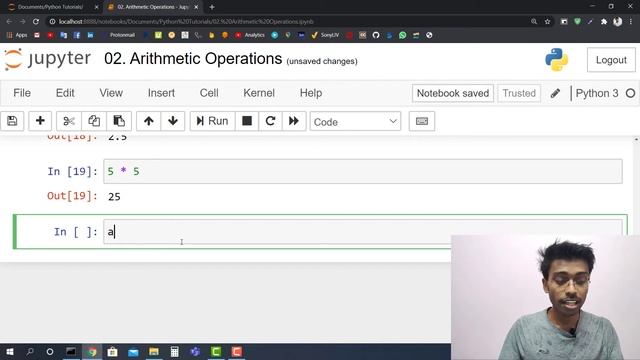Click the notebook vertical scrollbar up arrow
Image resolution: width=640 pixels, height=360 pixels.
coord(636,140)
